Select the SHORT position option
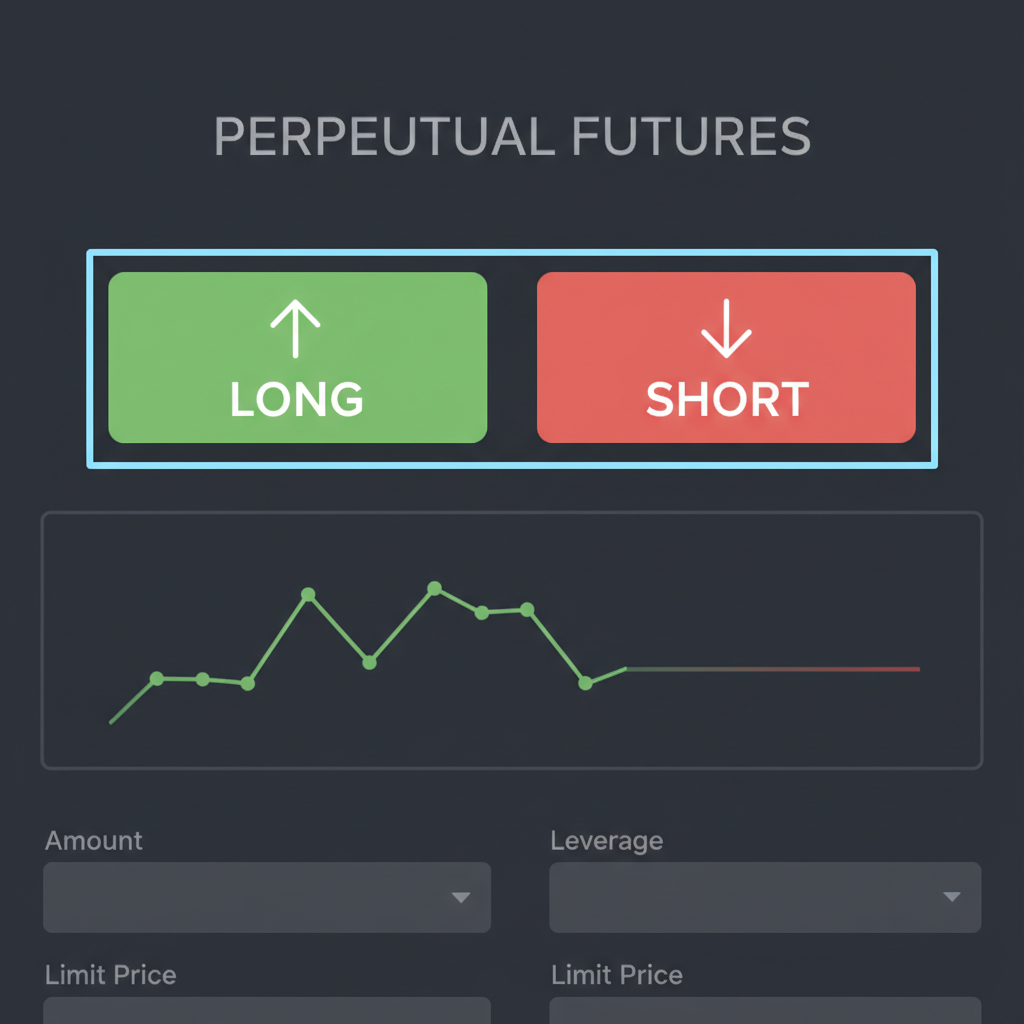This screenshot has width=1024, height=1024. click(726, 357)
